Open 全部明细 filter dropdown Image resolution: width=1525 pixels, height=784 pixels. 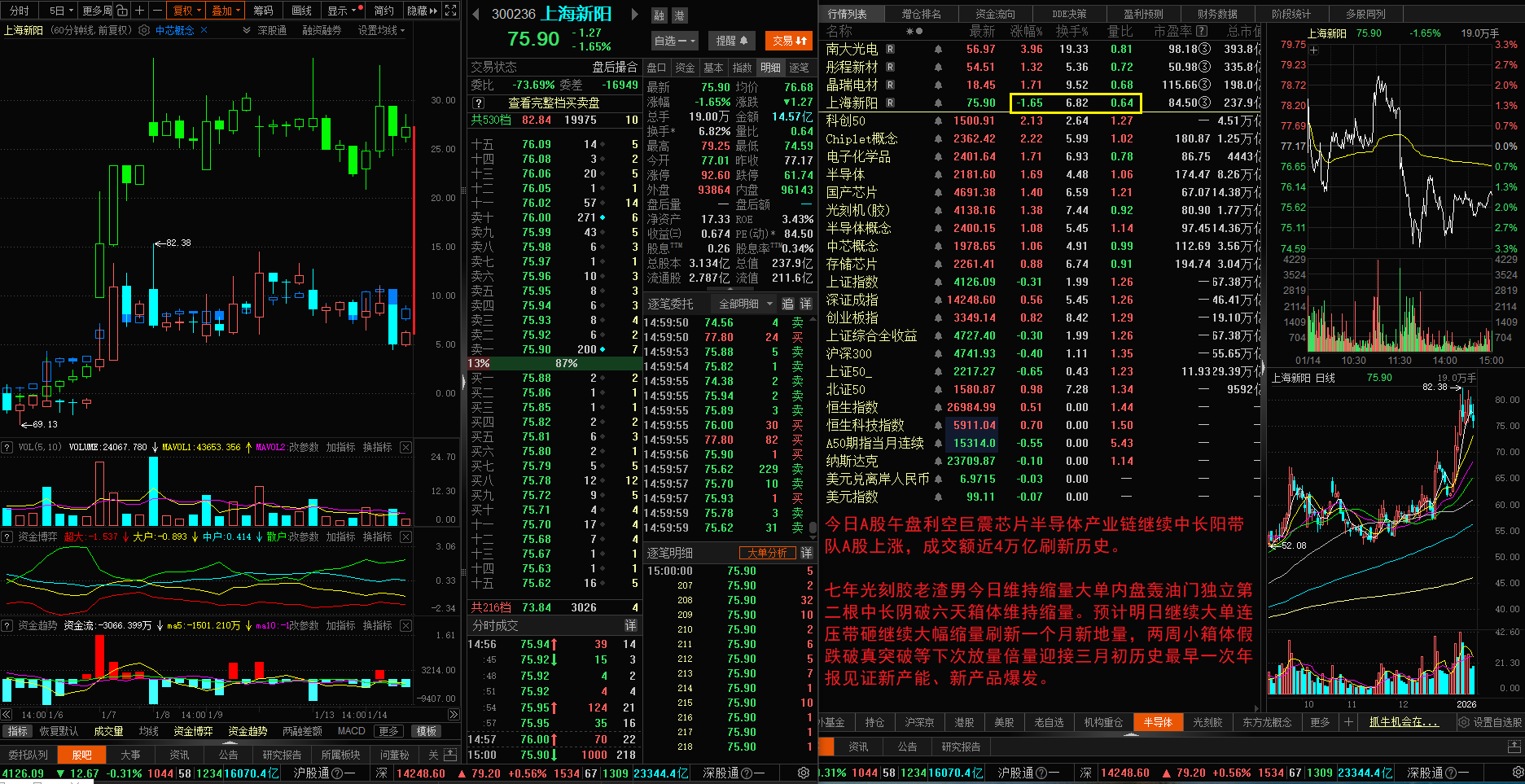tap(746, 304)
